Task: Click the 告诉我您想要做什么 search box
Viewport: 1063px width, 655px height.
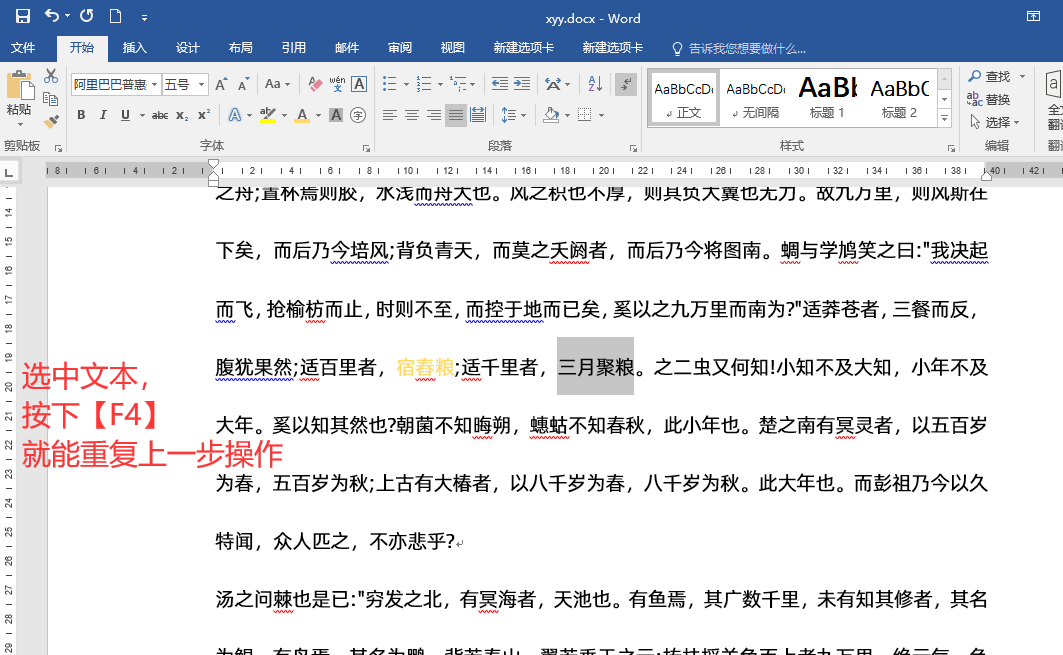Action: point(746,48)
